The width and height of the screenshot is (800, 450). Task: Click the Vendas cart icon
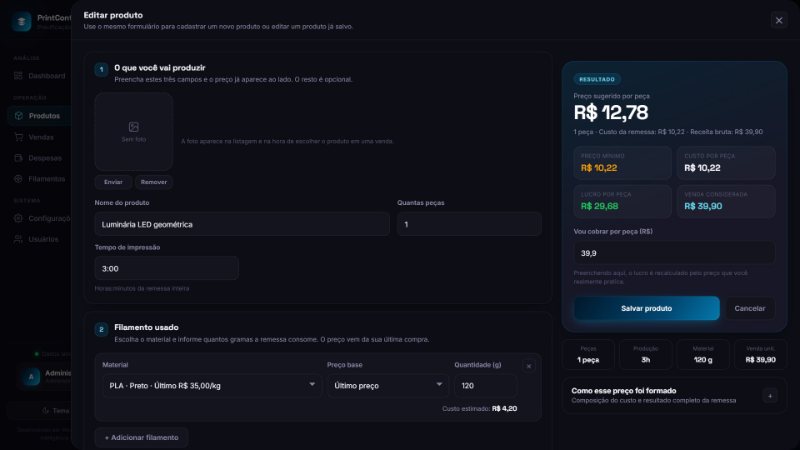[x=18, y=137]
